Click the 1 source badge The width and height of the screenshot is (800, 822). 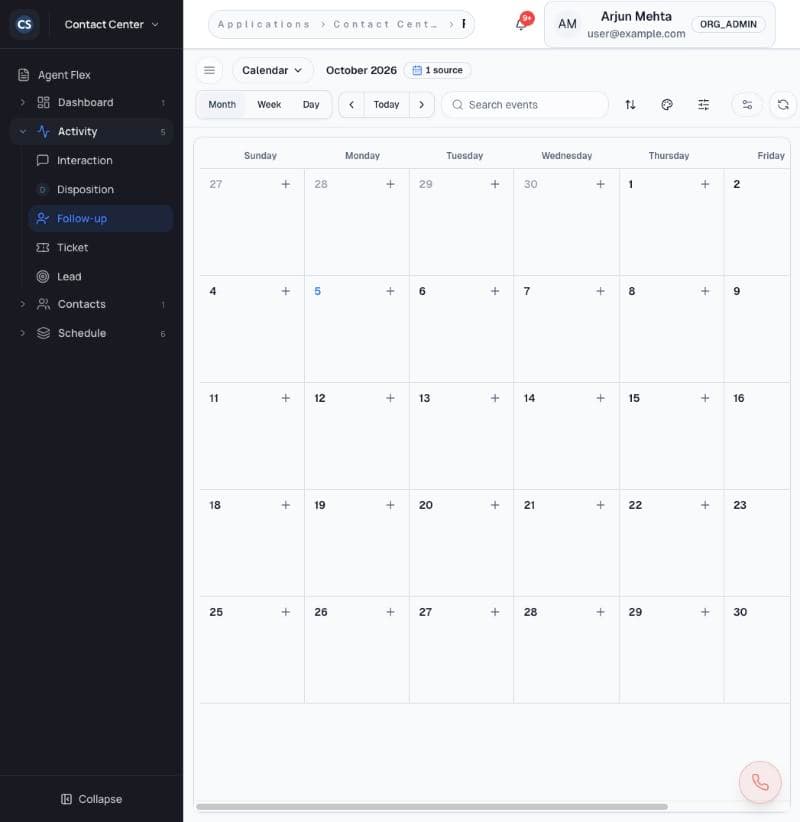click(x=438, y=70)
